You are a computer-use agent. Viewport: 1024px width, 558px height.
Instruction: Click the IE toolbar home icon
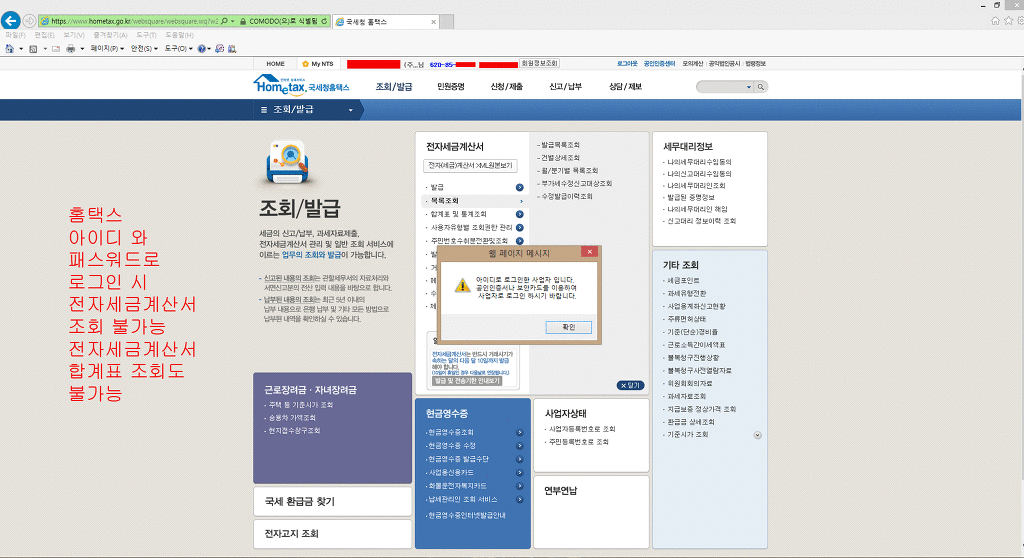[x=8, y=48]
